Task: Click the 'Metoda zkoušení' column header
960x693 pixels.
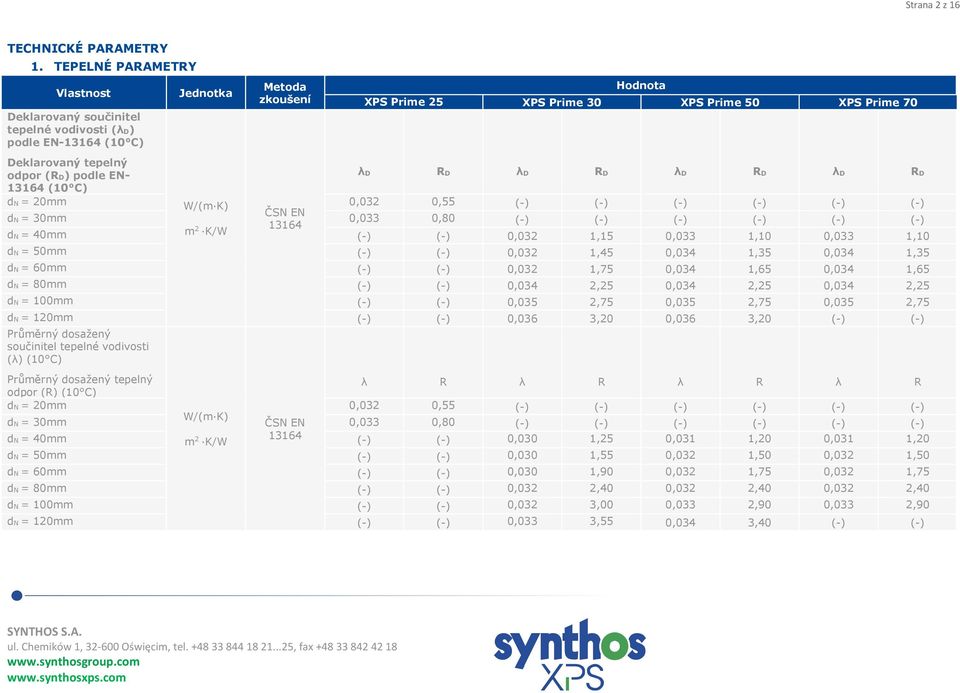Action: coord(285,93)
